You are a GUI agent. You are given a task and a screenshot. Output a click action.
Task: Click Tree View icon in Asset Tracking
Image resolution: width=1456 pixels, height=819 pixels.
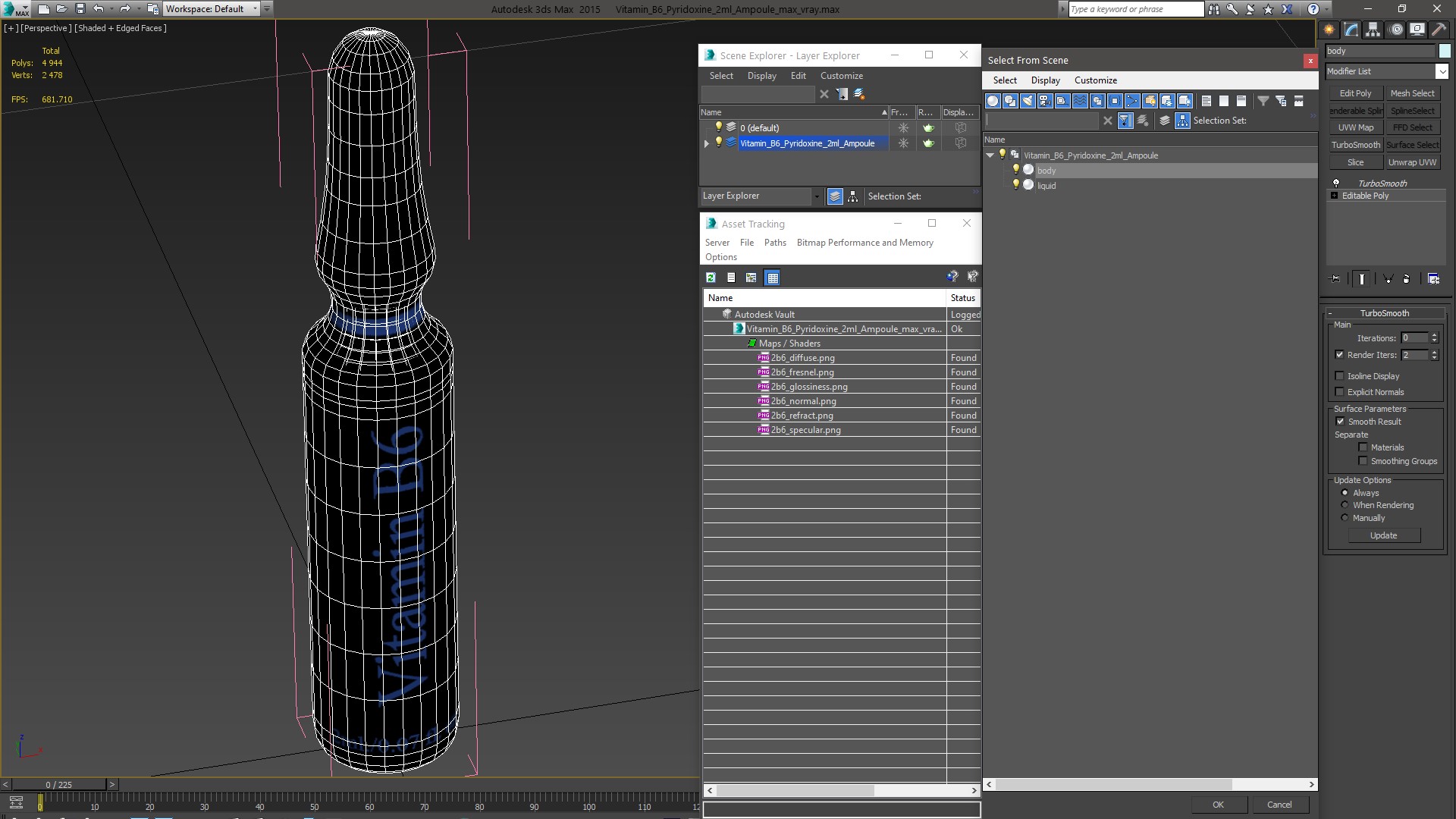click(x=752, y=278)
